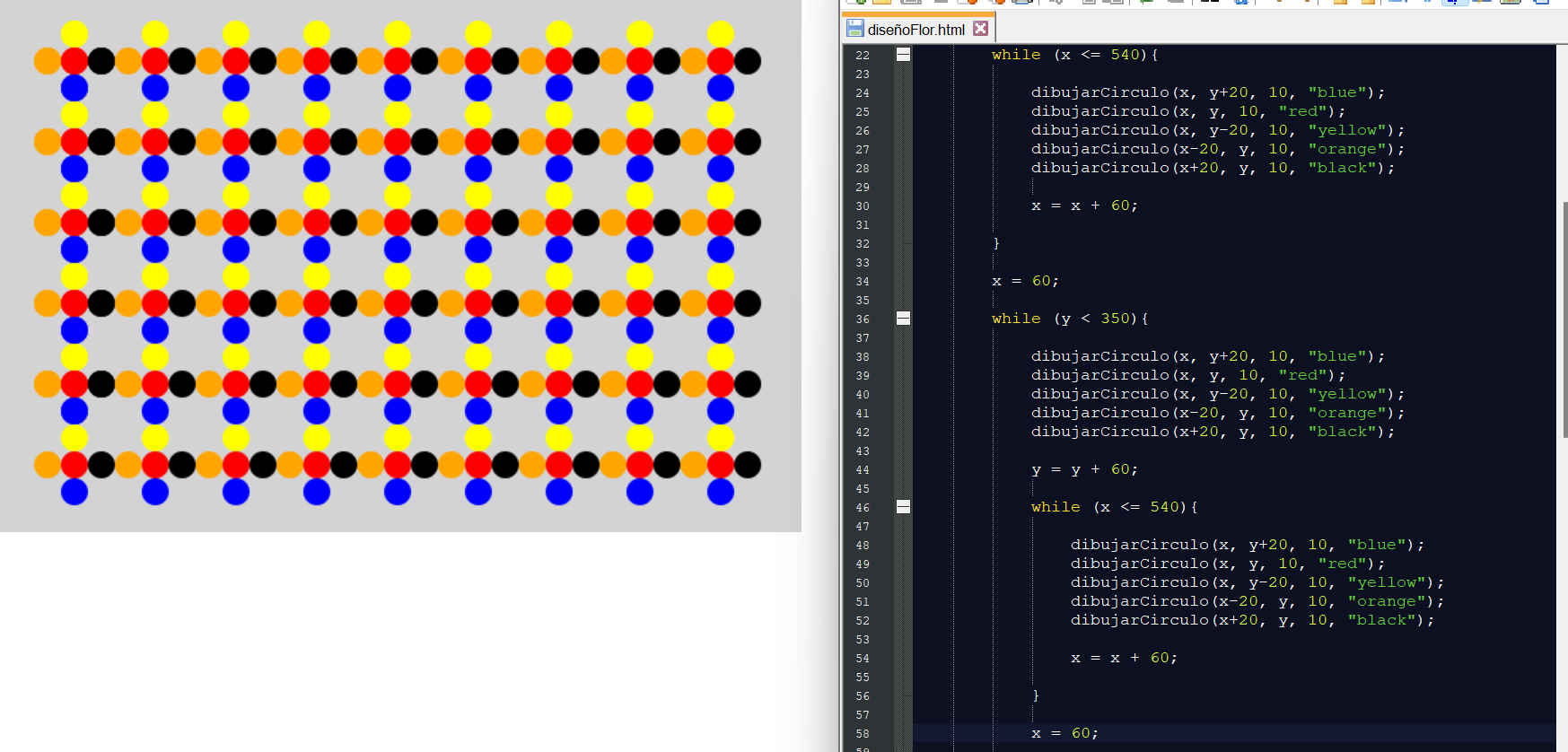Viewport: 1568px width, 752px height.
Task: Click 'x = x + 60;' on line 30
Action: pos(1084,205)
